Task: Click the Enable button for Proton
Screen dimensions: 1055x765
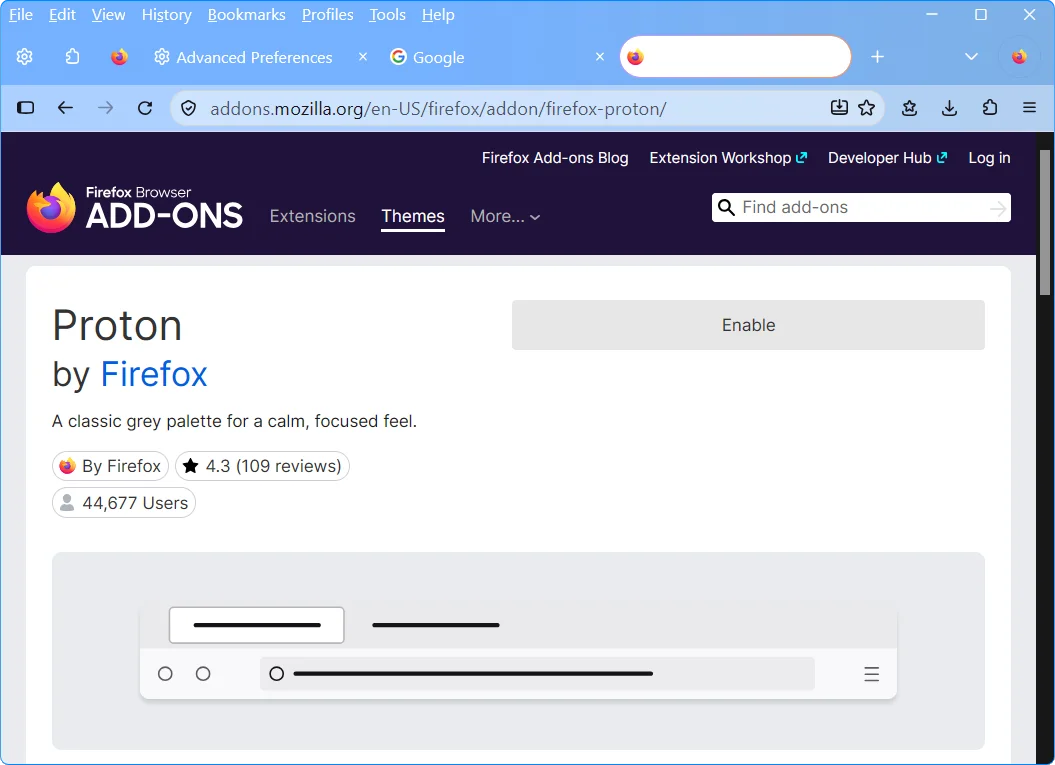Action: 748,325
